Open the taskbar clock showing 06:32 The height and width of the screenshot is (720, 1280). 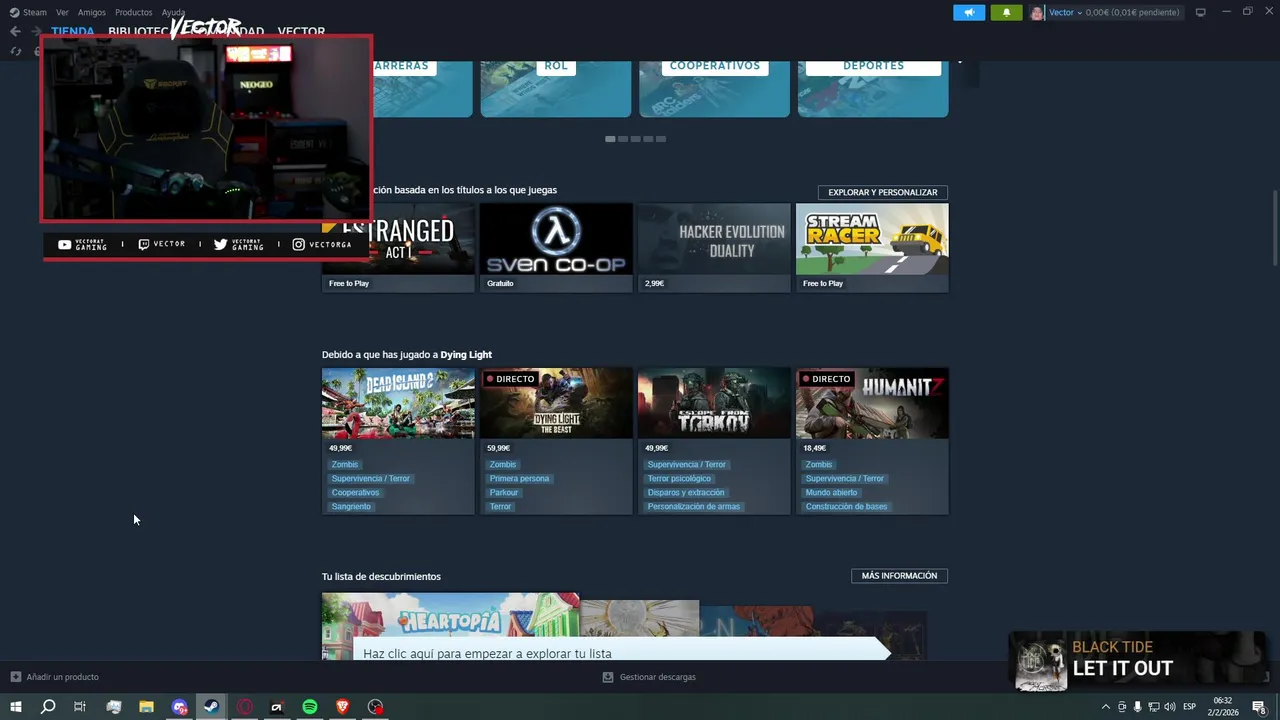click(1224, 707)
